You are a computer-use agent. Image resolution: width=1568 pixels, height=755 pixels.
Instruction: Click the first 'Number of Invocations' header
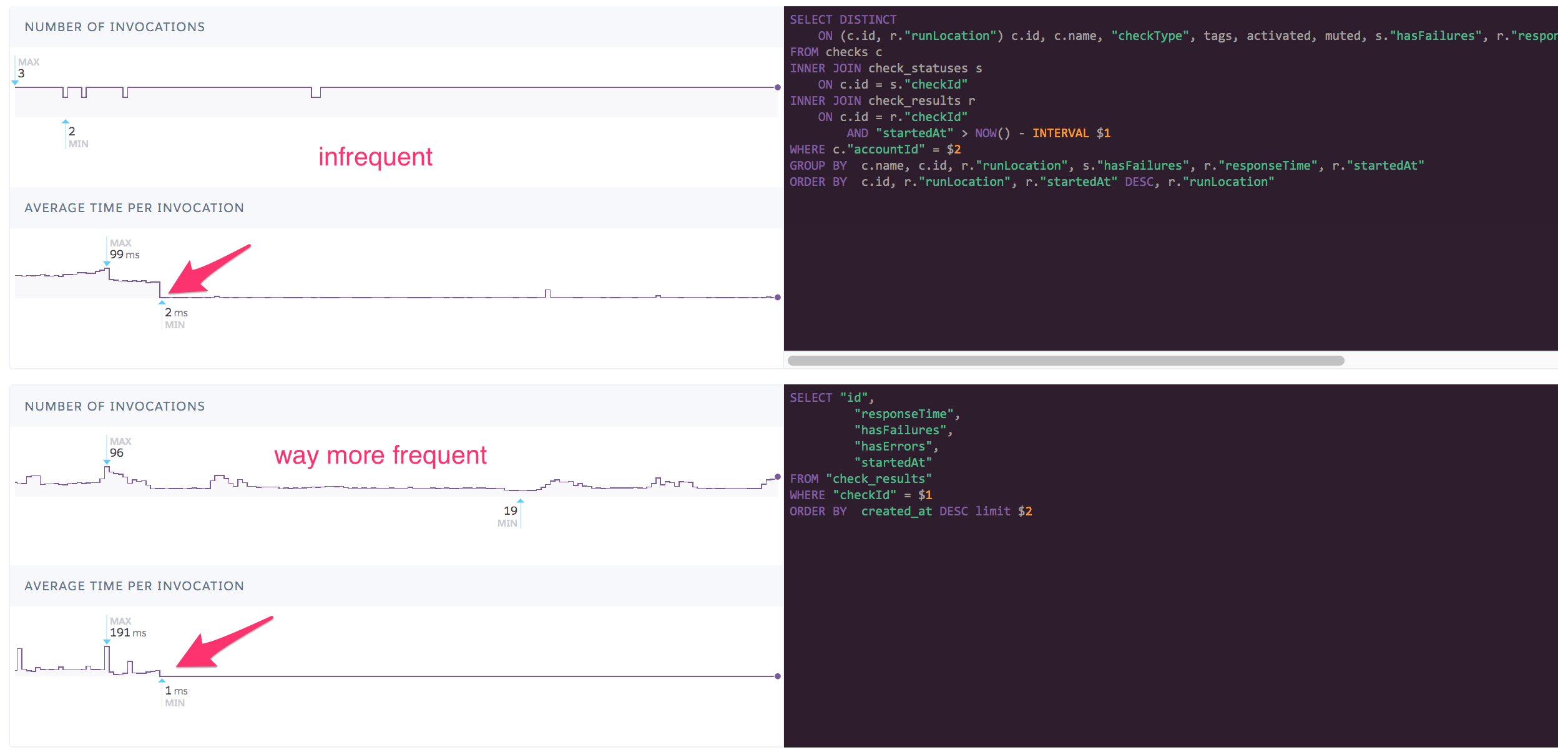pyautogui.click(x=115, y=27)
